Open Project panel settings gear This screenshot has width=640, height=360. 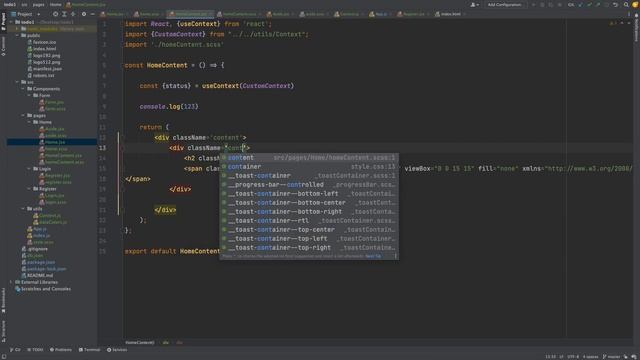(84, 14)
